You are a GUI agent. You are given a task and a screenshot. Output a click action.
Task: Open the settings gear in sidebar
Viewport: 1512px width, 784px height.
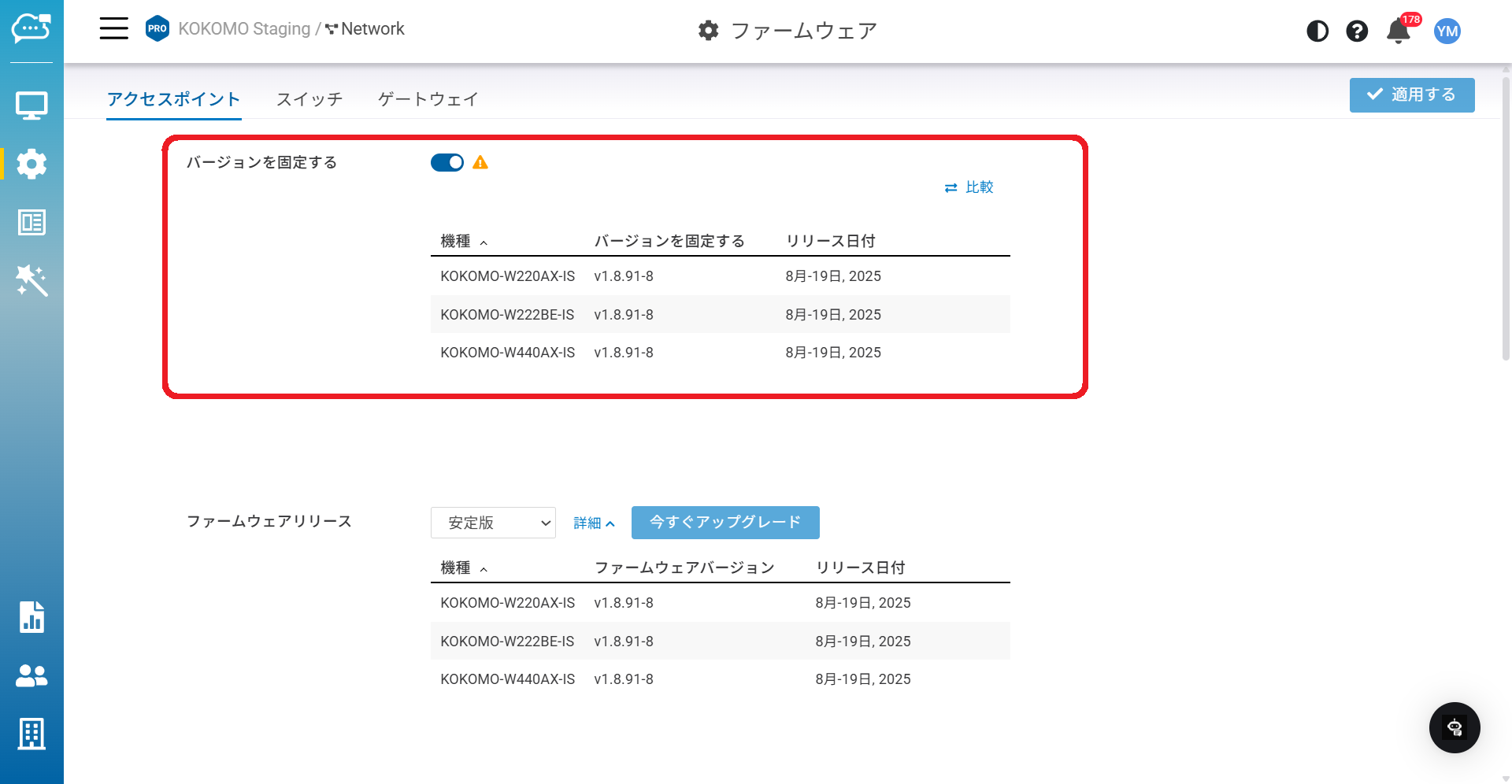coord(31,164)
